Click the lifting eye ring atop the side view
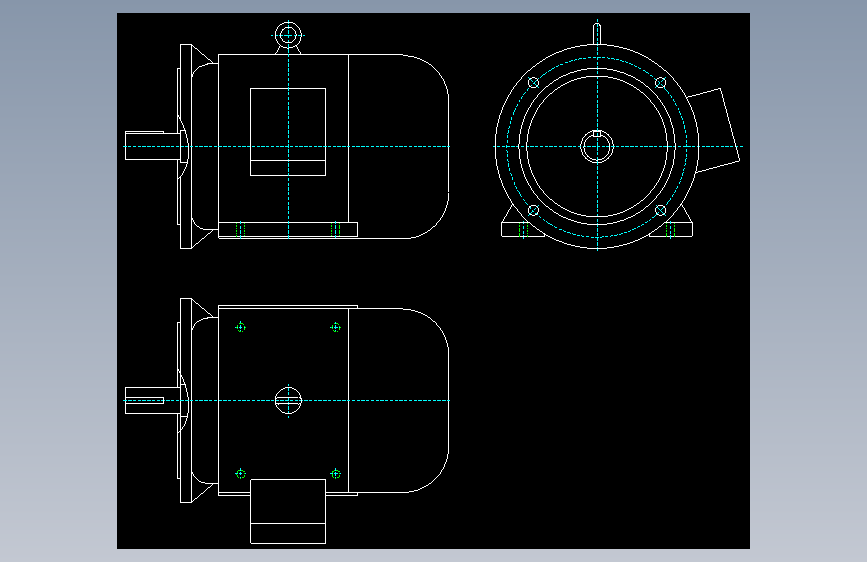The width and height of the screenshot is (867, 562). 288,35
